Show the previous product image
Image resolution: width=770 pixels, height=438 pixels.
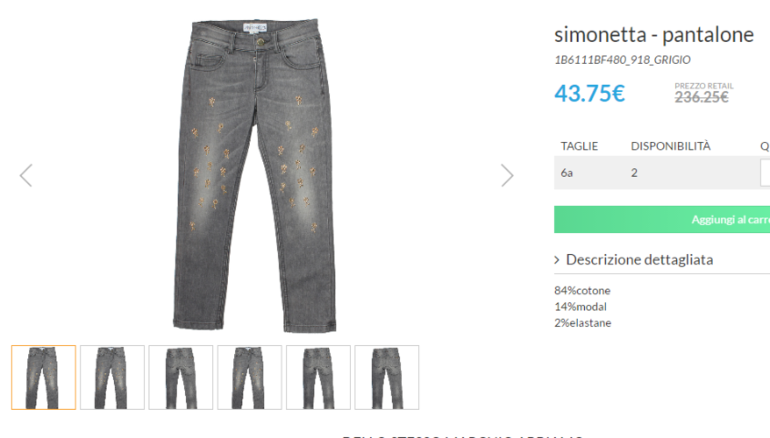[x=26, y=175]
